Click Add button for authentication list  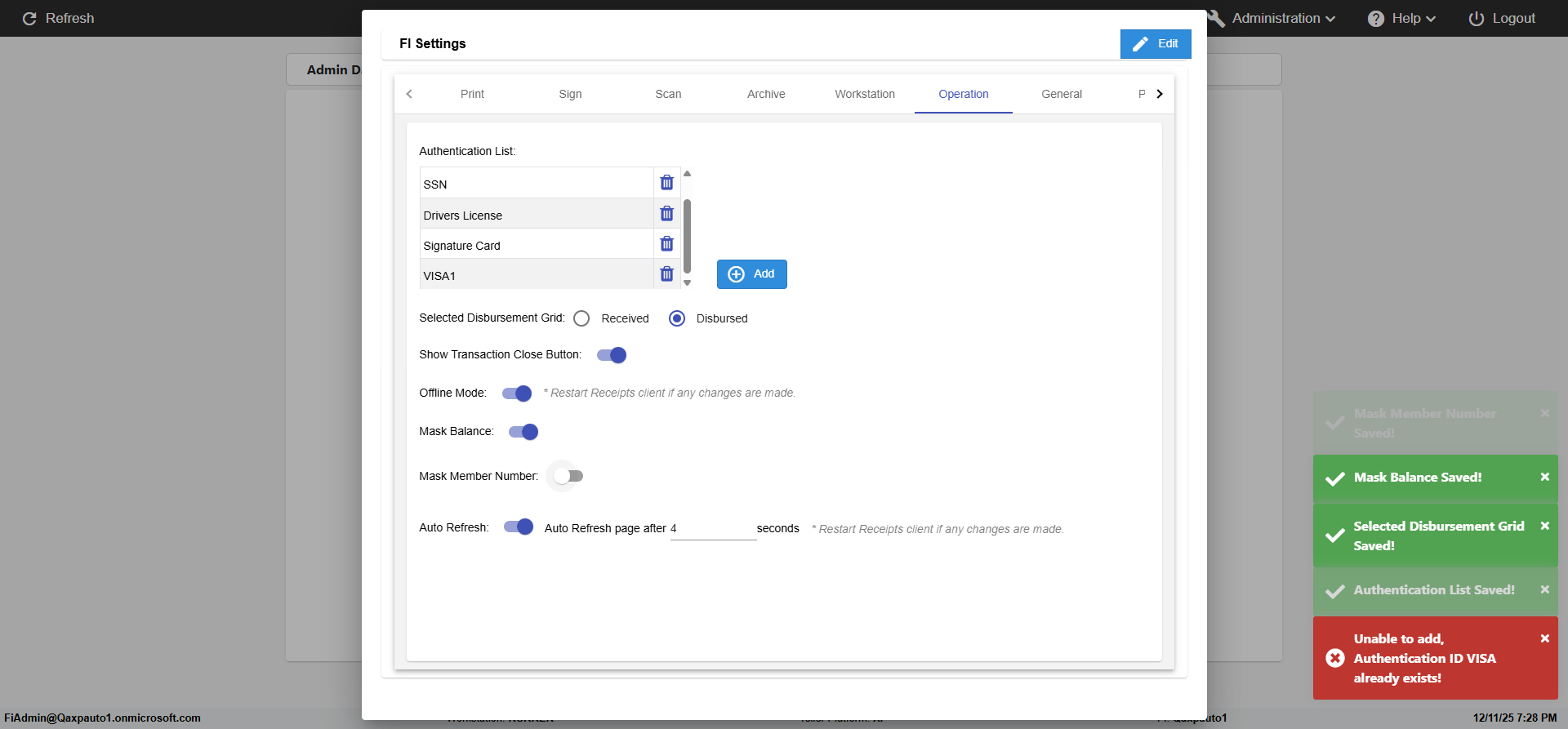coord(751,274)
